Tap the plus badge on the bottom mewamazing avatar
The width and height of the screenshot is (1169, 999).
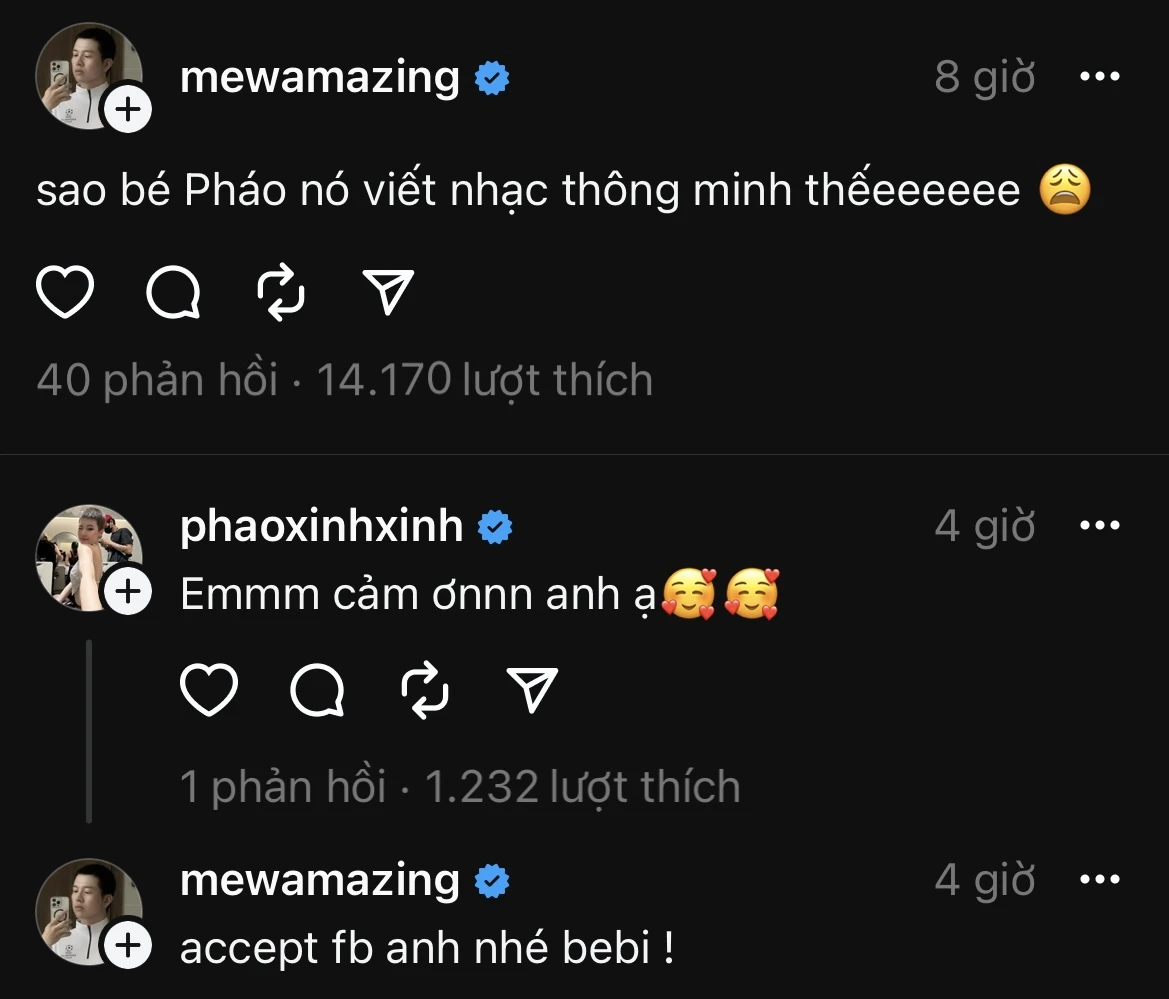click(x=128, y=945)
